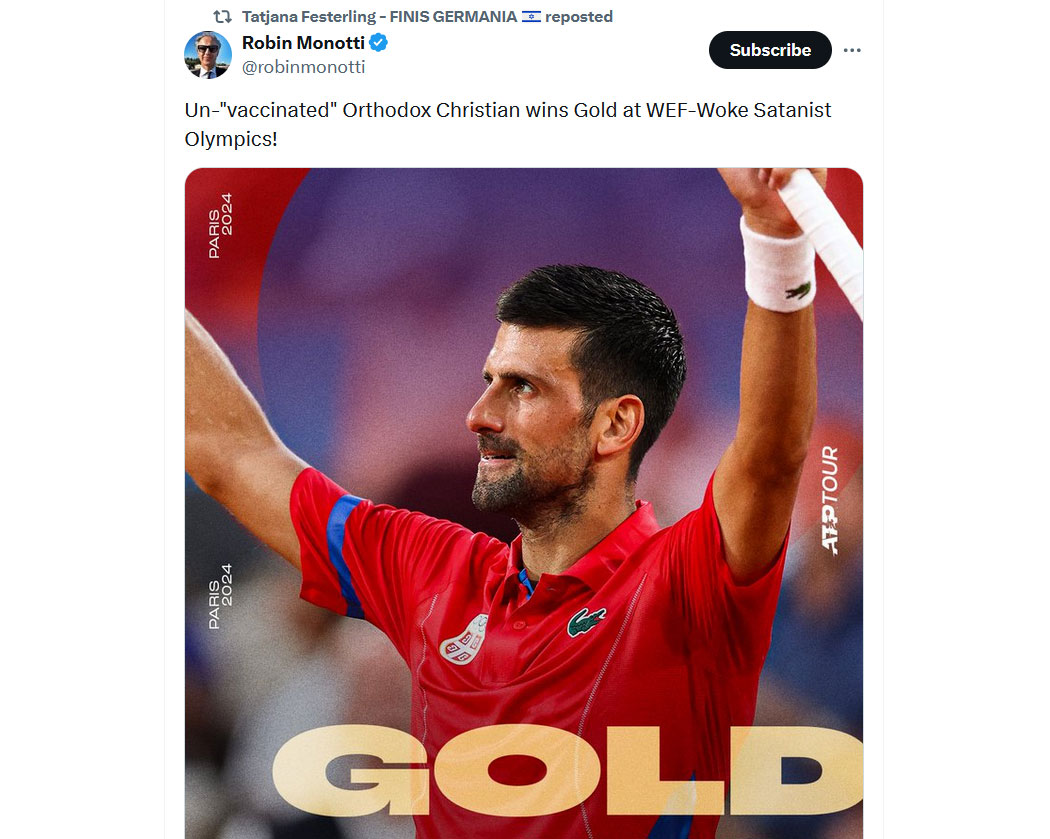Screen dimensions: 1050x839
Task: Click the Israel flag emoji in repost line
Action: pyautogui.click(x=531, y=17)
